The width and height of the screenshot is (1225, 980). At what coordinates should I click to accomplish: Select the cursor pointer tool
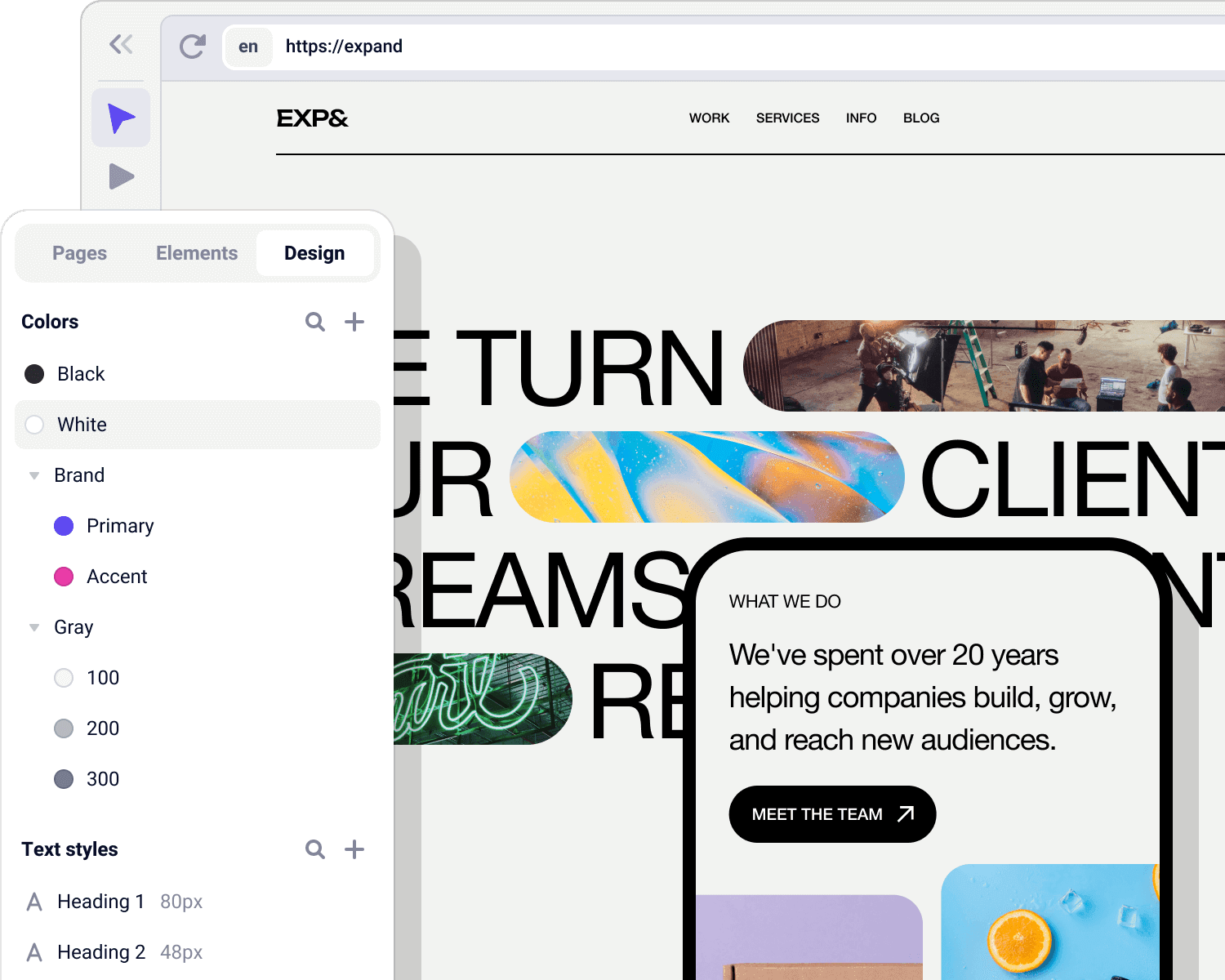coord(121,118)
